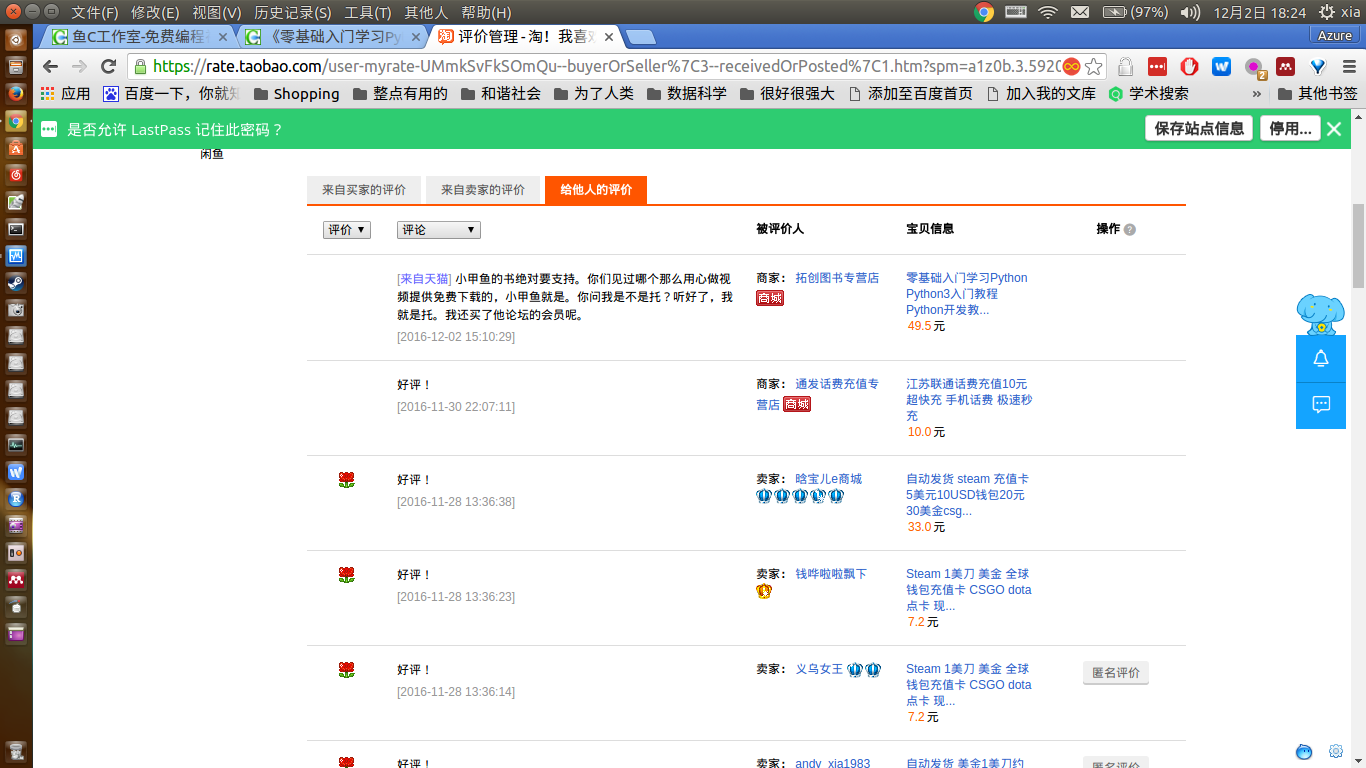This screenshot has width=1366, height=768.
Task: Click the grey padlock extension icon
Action: click(x=1125, y=67)
